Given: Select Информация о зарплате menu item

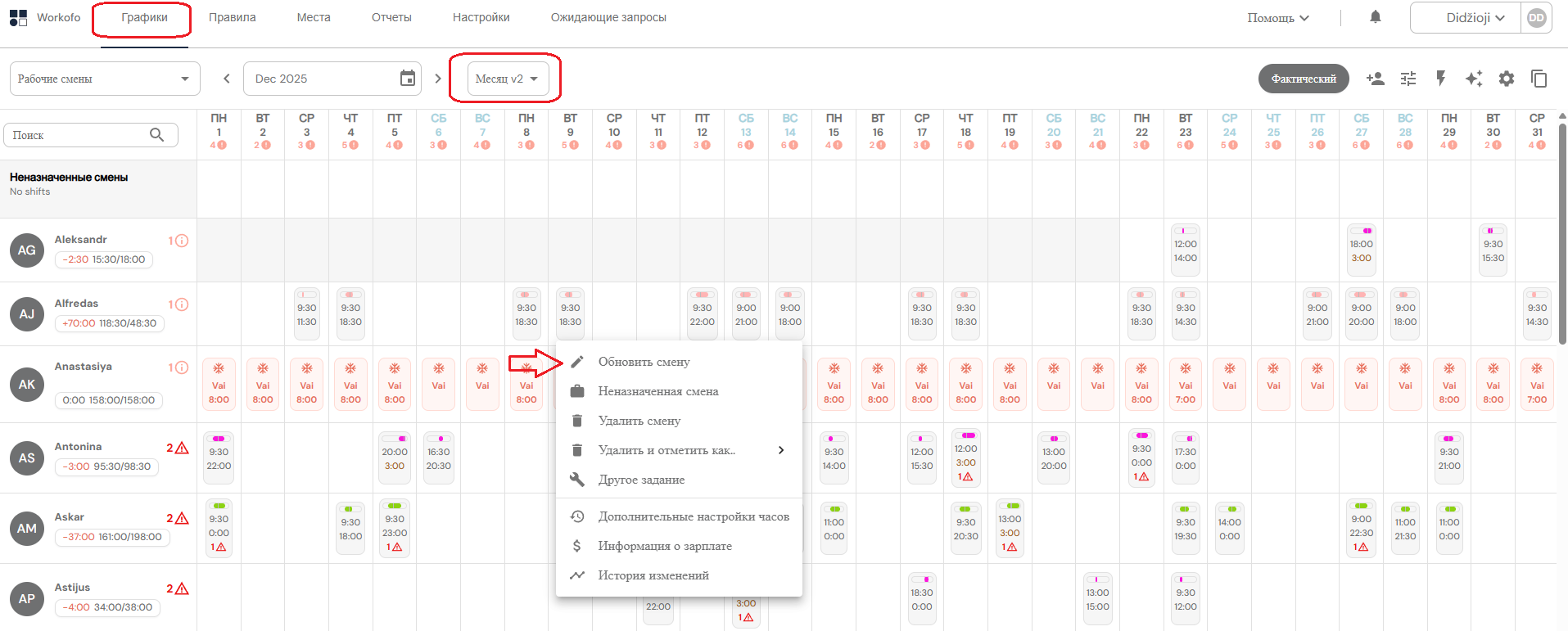Looking at the screenshot, I should (x=680, y=546).
